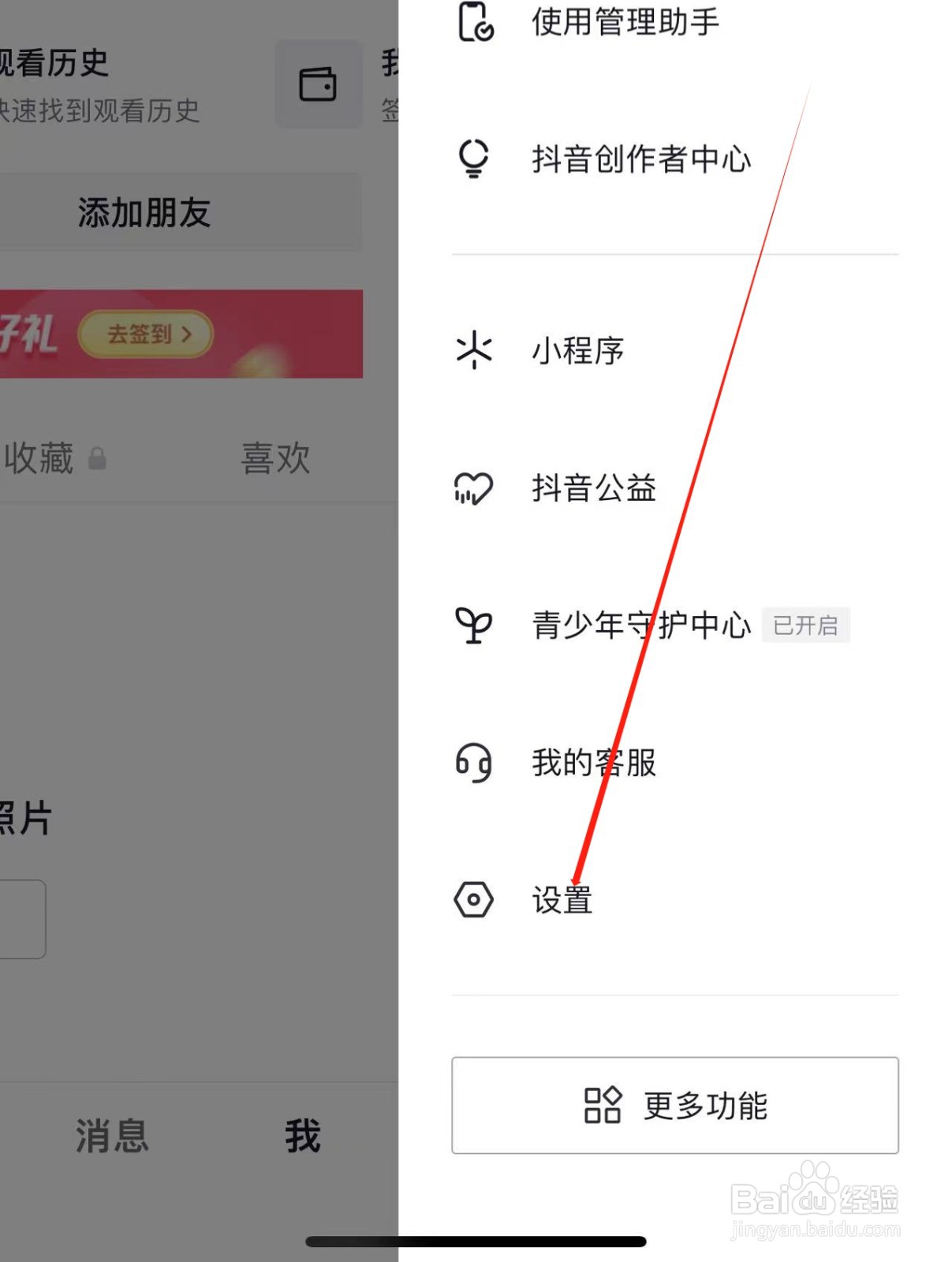Click the 小程序 asterisk icon
Image resolution: width=952 pixels, height=1262 pixels.
tap(474, 350)
